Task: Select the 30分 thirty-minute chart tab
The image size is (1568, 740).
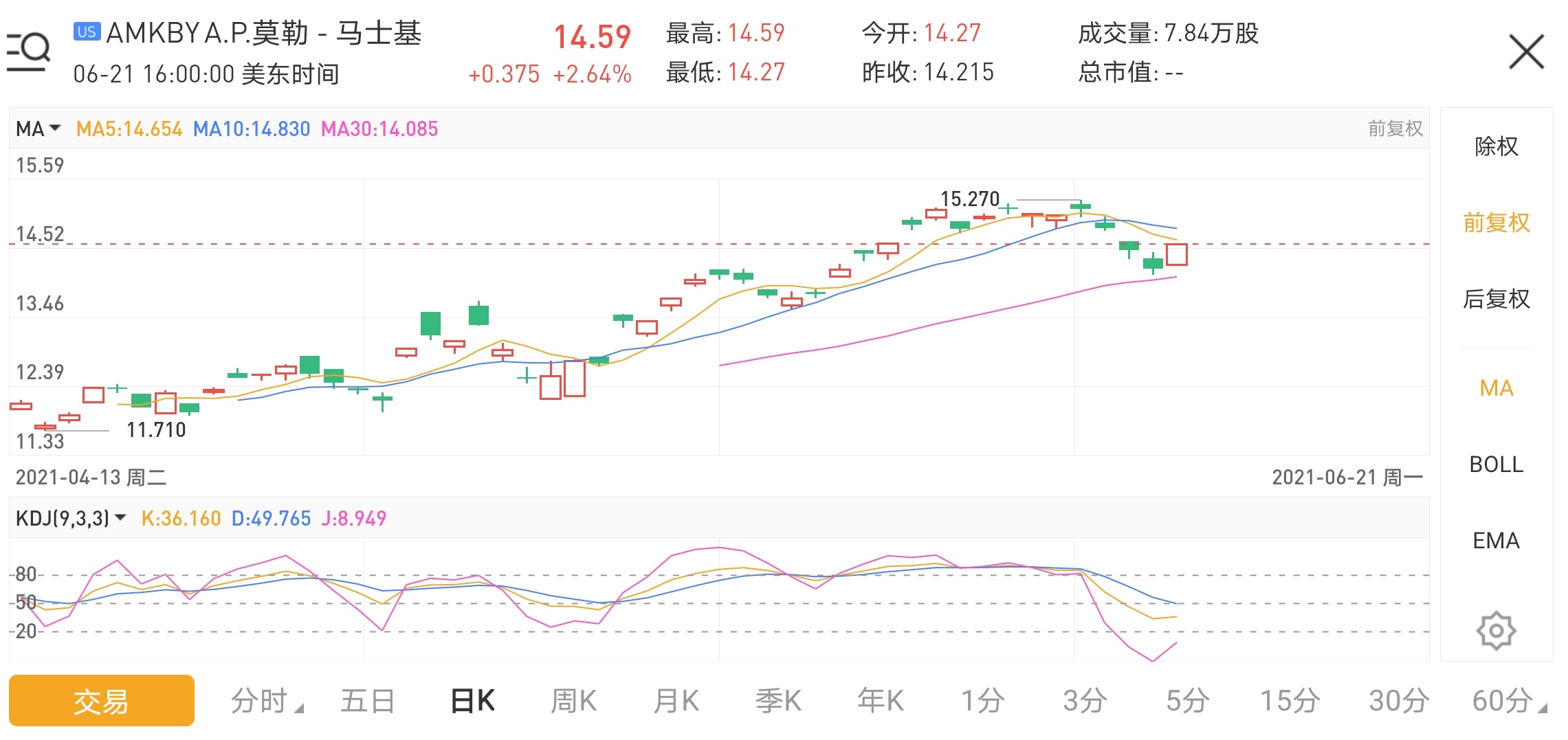Action: 1399,701
